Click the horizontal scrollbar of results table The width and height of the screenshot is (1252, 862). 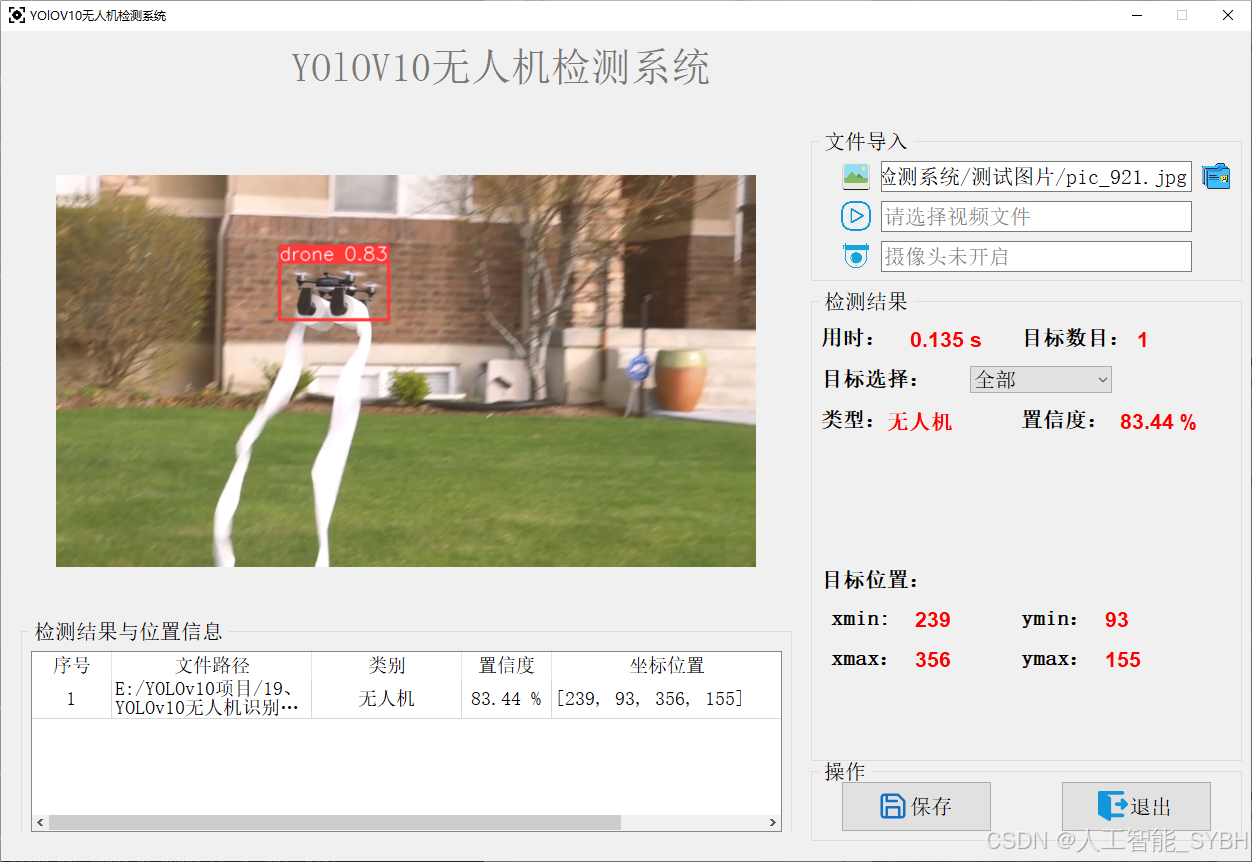[x=334, y=822]
